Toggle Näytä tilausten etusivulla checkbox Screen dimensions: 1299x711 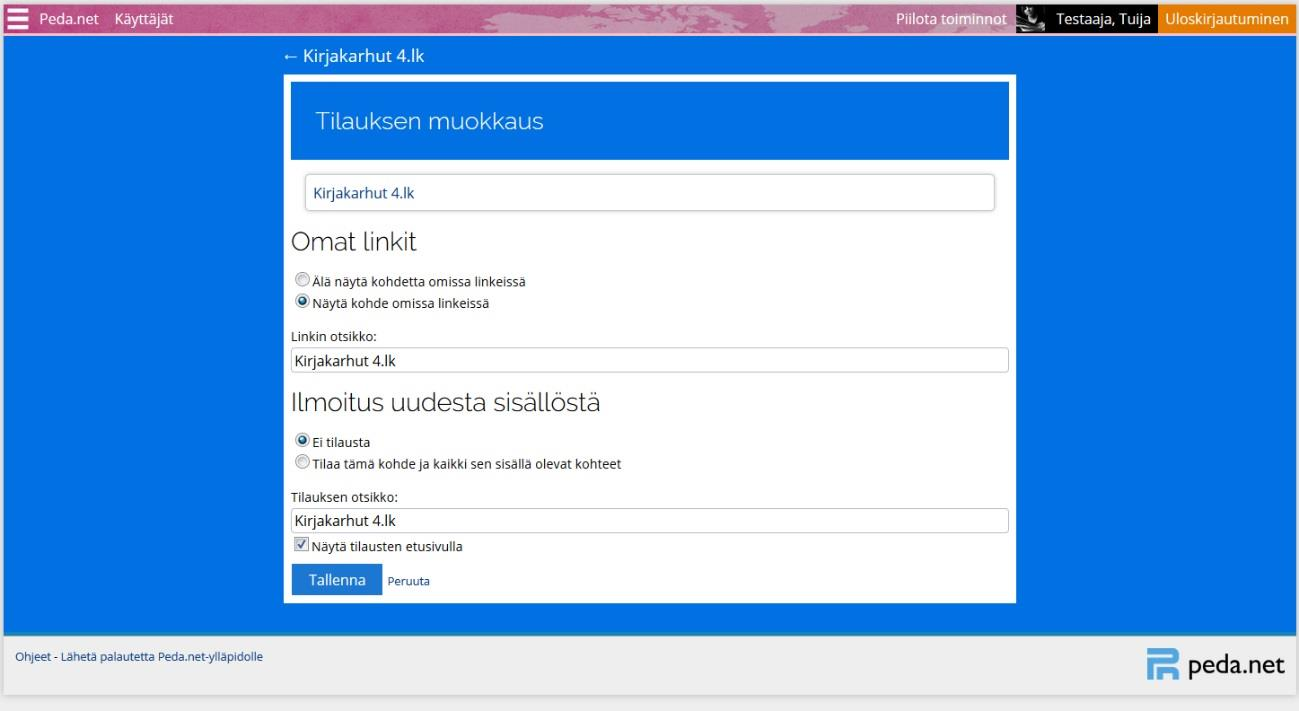pos(301,546)
